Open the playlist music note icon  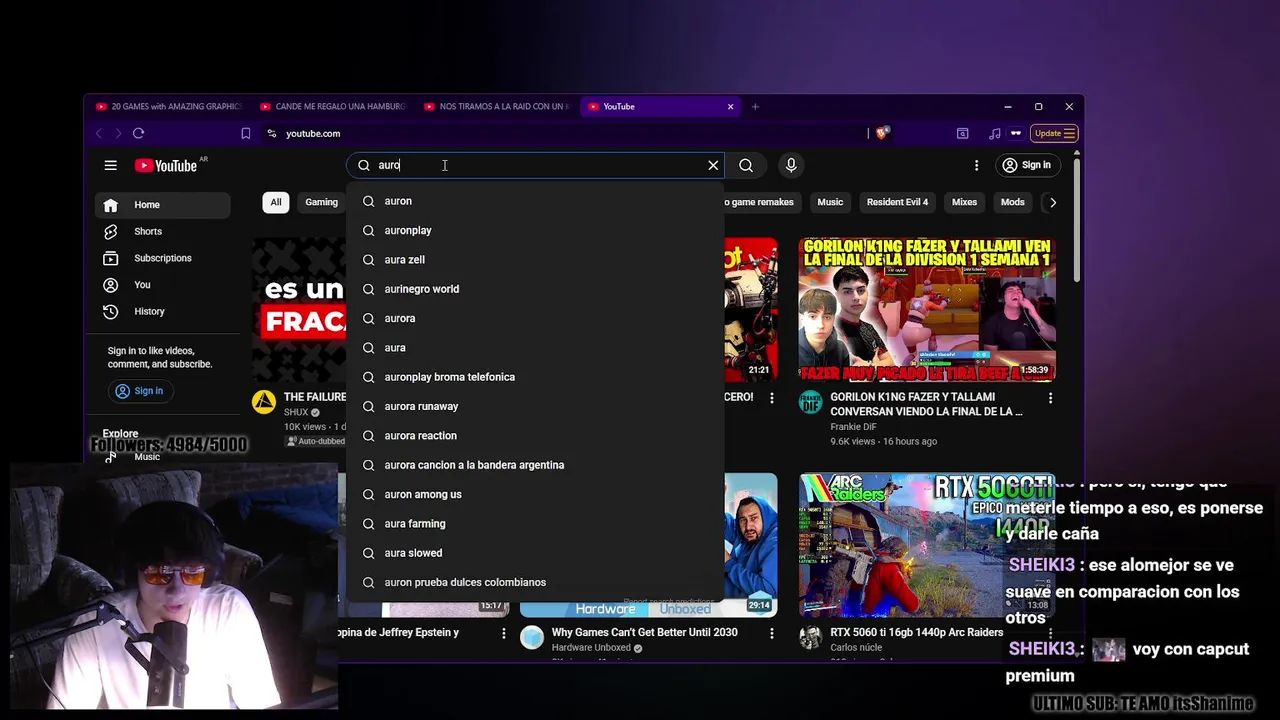994,133
